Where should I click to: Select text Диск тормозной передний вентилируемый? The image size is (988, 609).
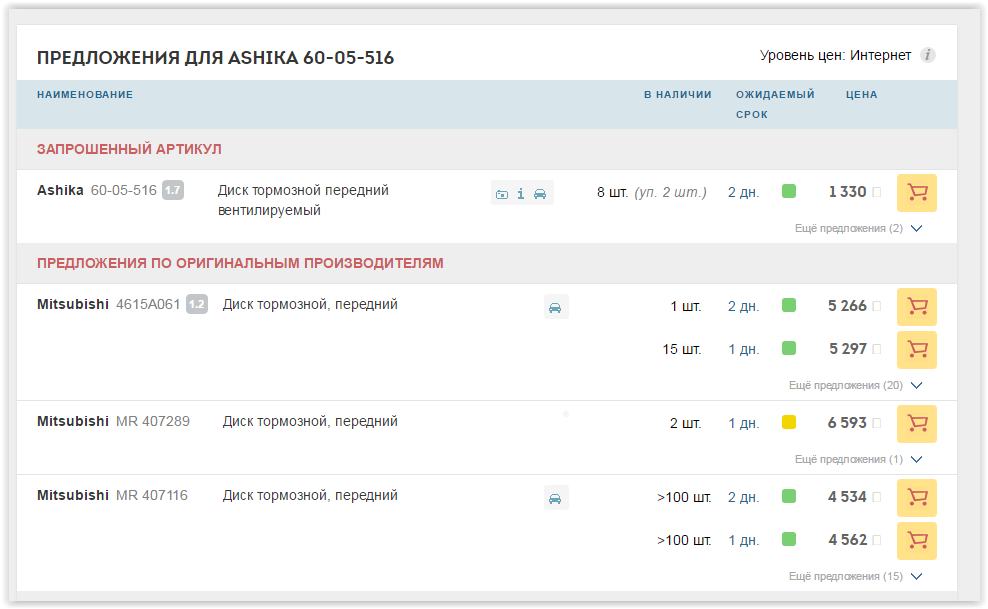(x=303, y=200)
